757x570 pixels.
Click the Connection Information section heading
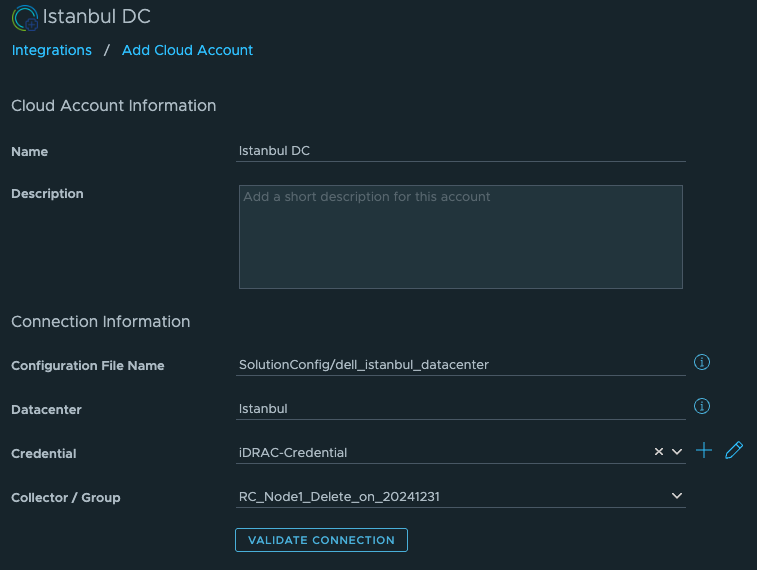coord(100,321)
